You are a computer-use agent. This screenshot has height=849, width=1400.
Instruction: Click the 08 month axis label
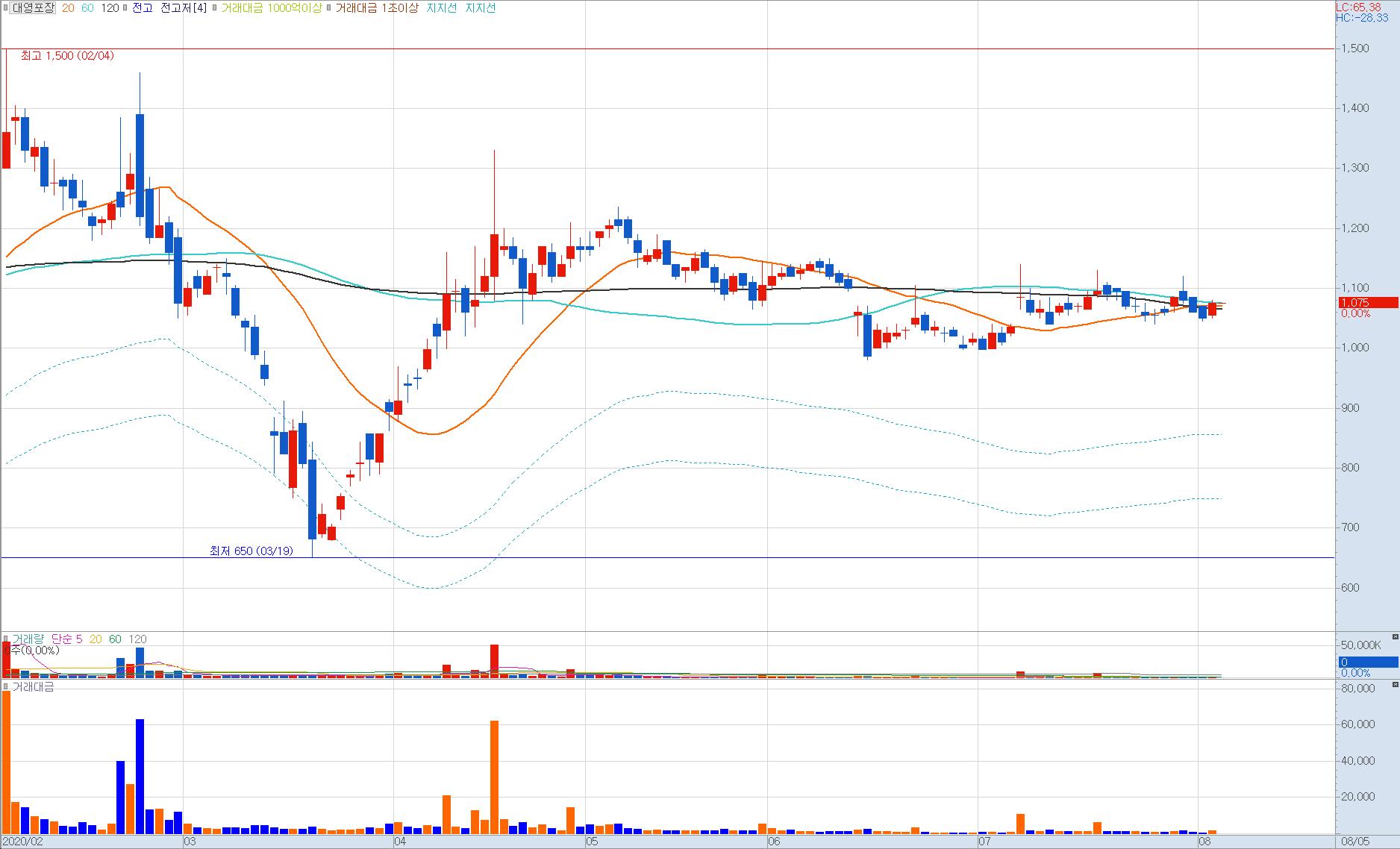(1204, 842)
